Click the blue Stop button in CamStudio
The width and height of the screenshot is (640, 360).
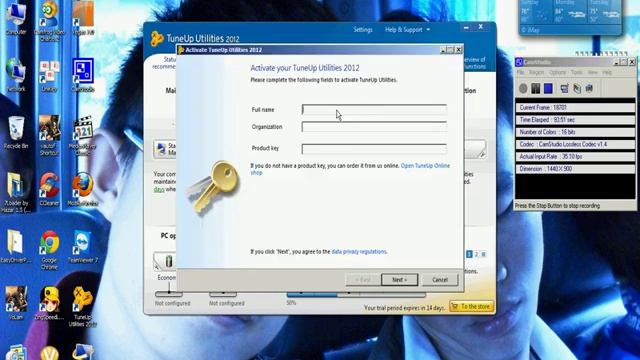(x=548, y=89)
